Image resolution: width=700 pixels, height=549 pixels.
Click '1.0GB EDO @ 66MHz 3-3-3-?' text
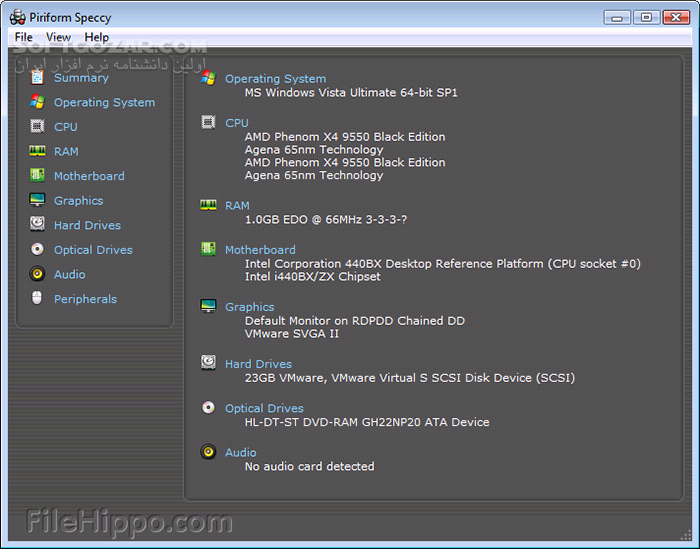(326, 219)
